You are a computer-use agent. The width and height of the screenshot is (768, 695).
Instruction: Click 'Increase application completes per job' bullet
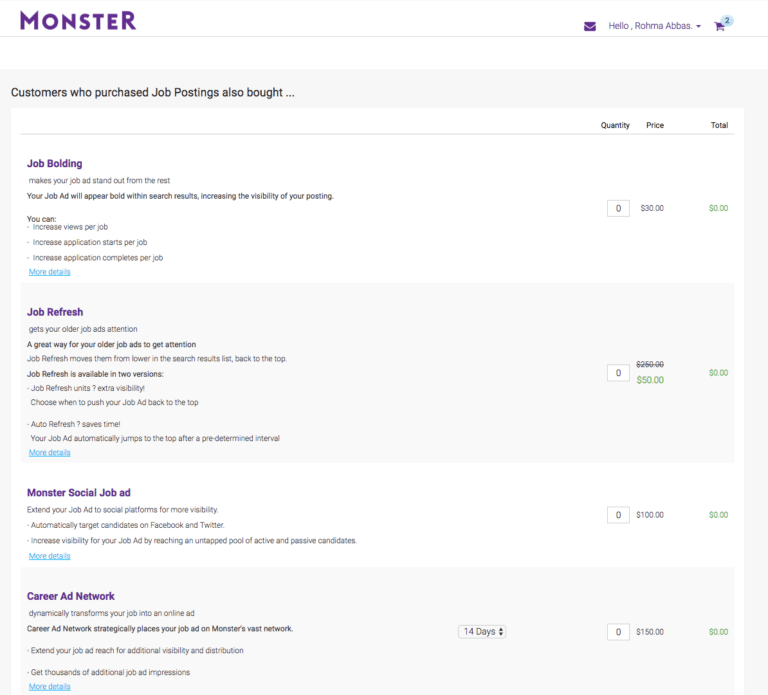[97, 258]
